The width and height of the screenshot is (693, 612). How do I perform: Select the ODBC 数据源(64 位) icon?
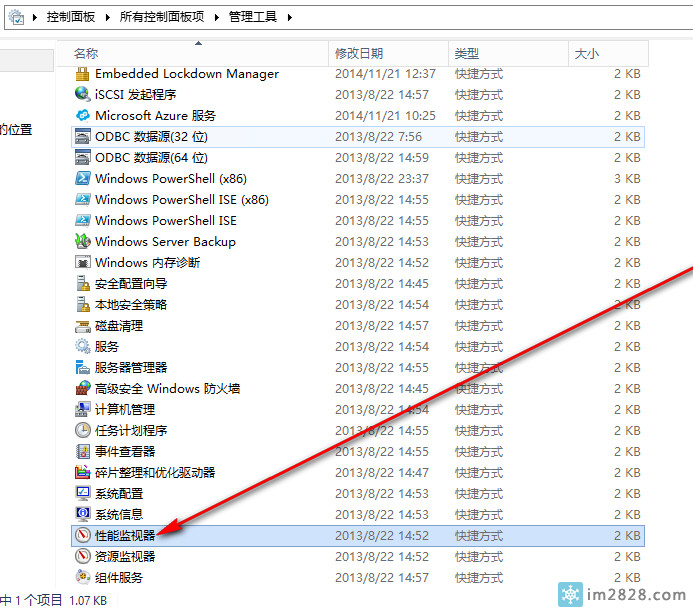tap(82, 157)
